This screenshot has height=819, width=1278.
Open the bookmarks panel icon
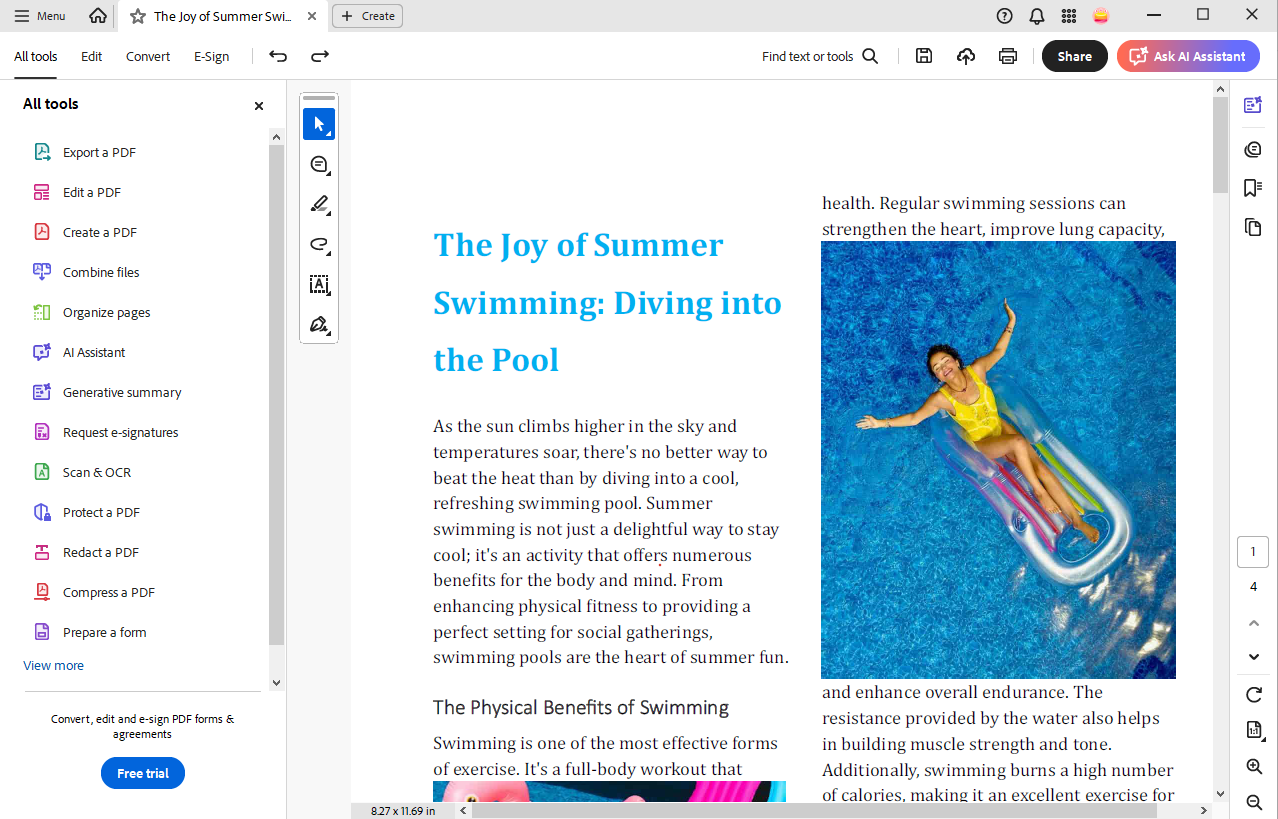[x=1253, y=188]
